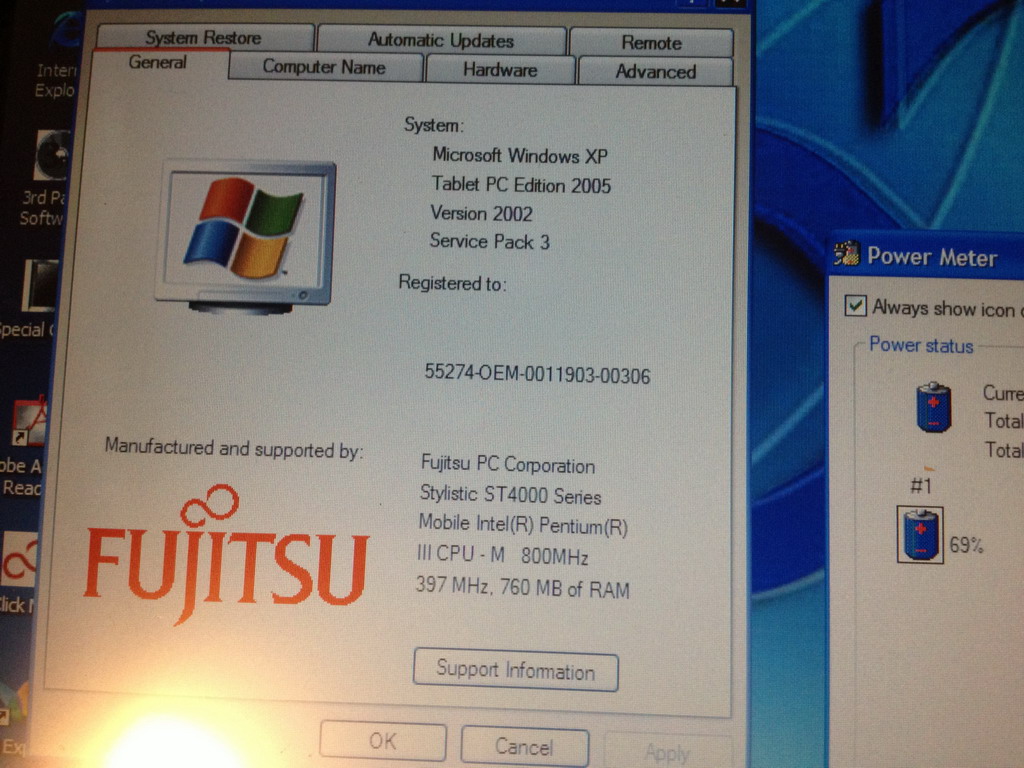The height and width of the screenshot is (768, 1024).
Task: Open the Hardware tab
Action: pos(499,69)
